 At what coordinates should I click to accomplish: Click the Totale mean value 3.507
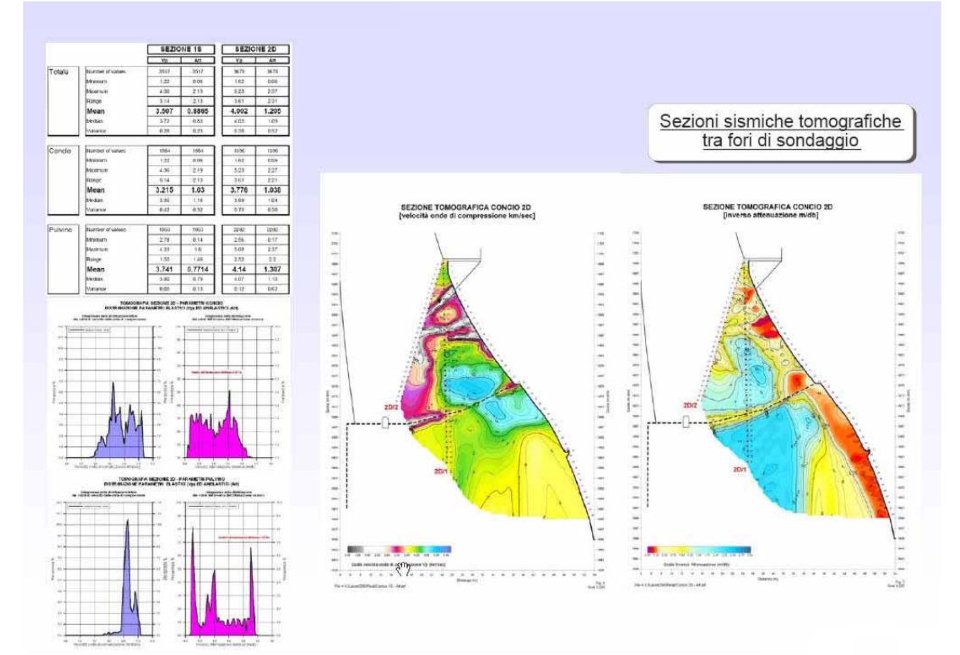[164, 111]
